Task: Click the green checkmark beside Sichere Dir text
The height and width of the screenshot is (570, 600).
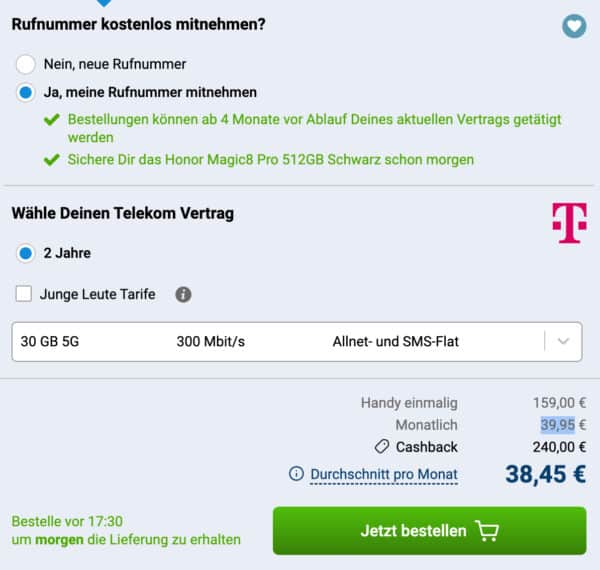Action: click(52, 160)
